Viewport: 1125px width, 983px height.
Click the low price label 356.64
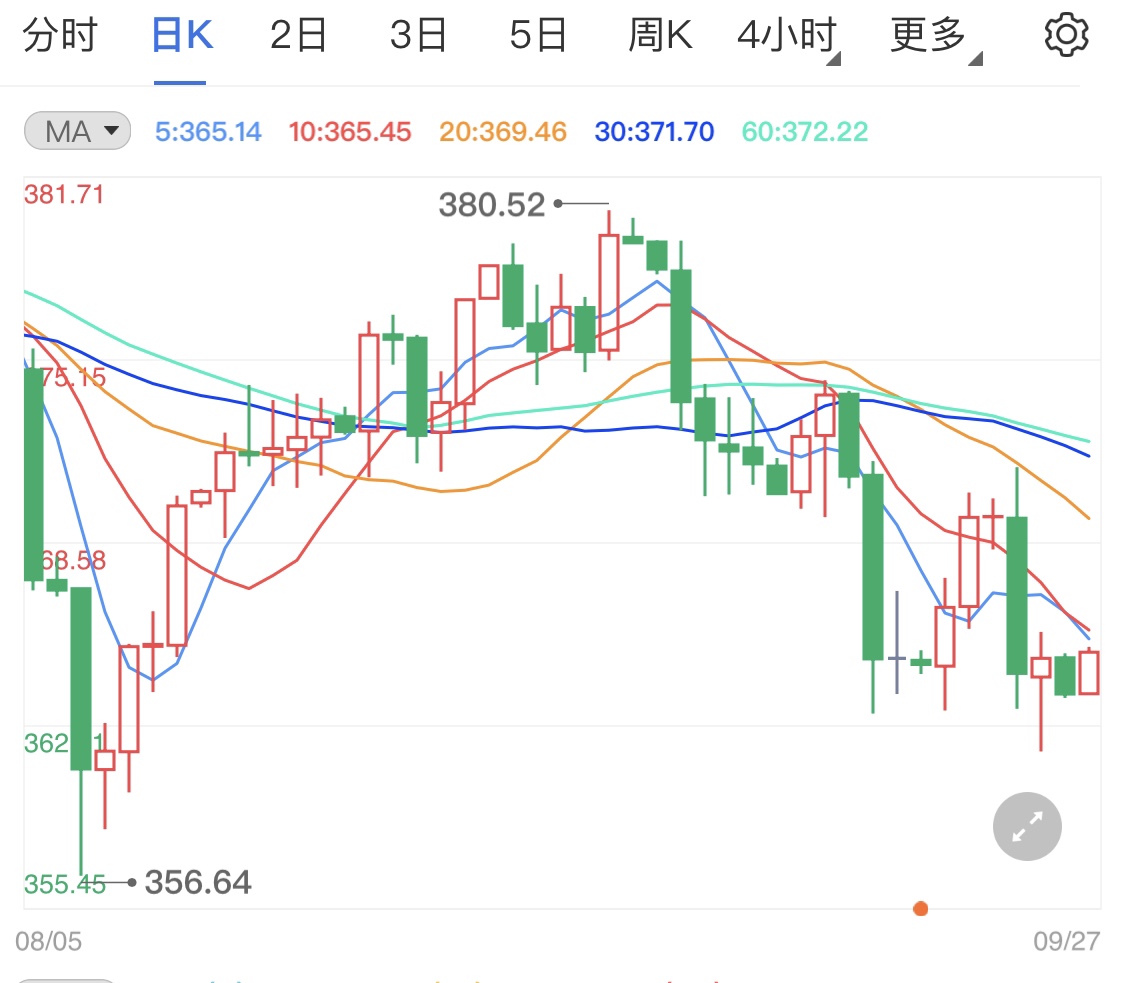(198, 882)
